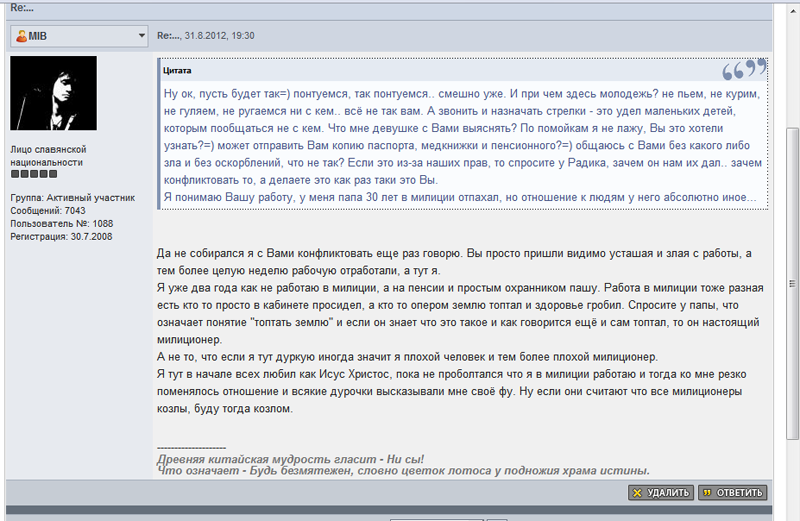This screenshot has width=800, height=521.
Task: Click the topic heading 'Re:...' at page top
Action: (x=22, y=8)
